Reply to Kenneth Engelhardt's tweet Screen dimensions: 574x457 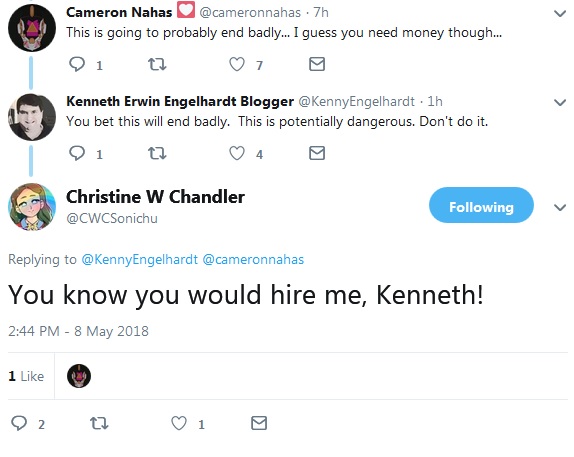tap(77, 153)
